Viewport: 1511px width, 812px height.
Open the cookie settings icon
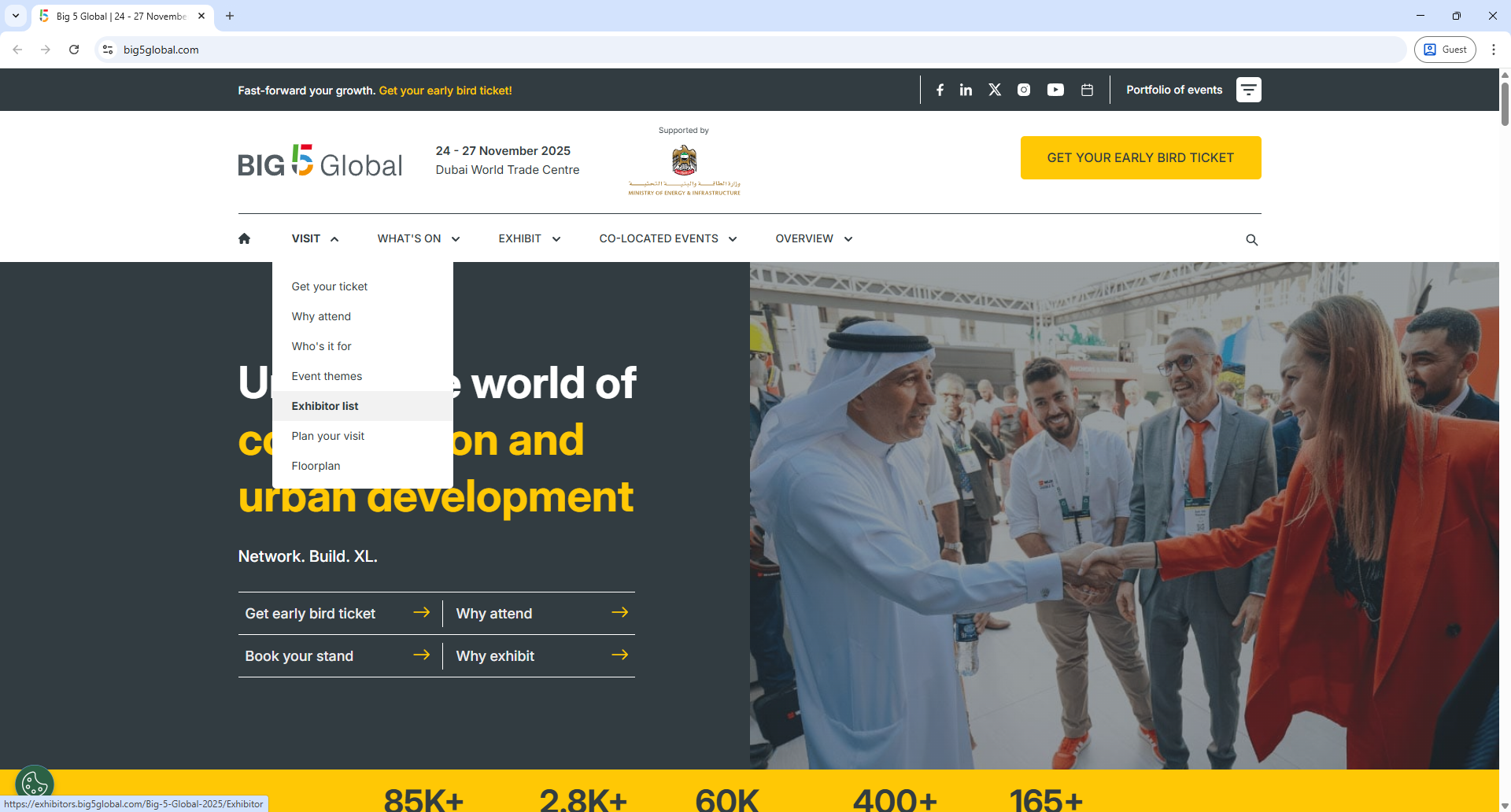tap(33, 782)
